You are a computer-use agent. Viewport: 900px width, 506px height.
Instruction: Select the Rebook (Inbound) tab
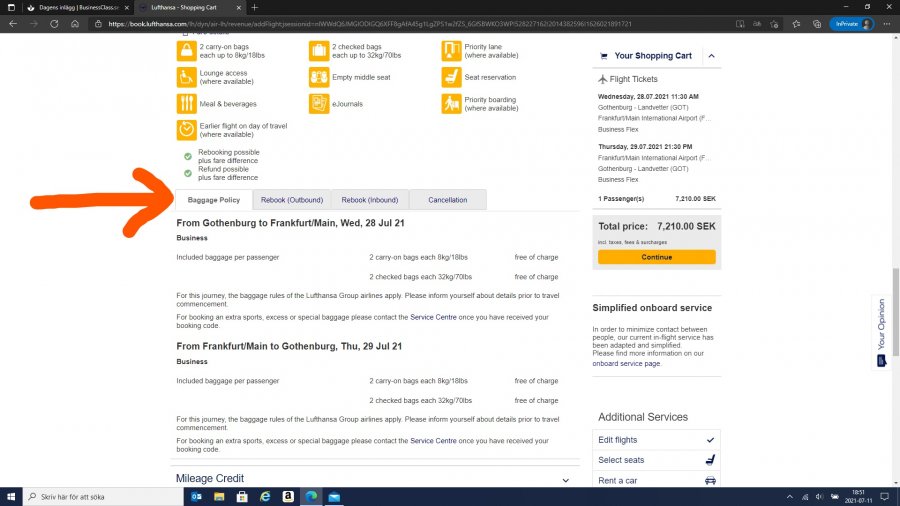(x=369, y=200)
